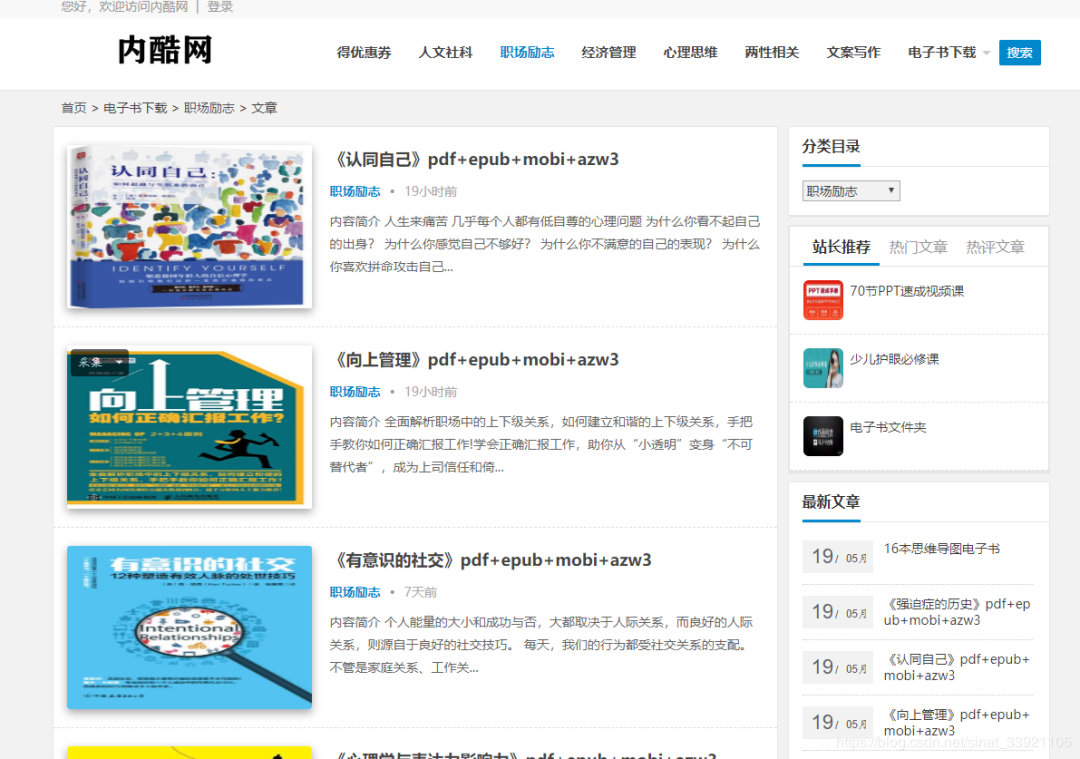Viewport: 1080px width, 759px height.
Task: Click the 7天前 timestamp under 有意识的社交
Action: (420, 592)
